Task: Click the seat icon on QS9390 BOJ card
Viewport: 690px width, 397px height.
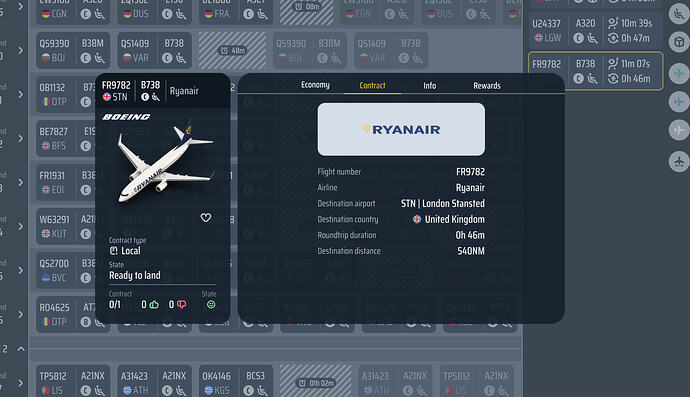Action: point(100,58)
